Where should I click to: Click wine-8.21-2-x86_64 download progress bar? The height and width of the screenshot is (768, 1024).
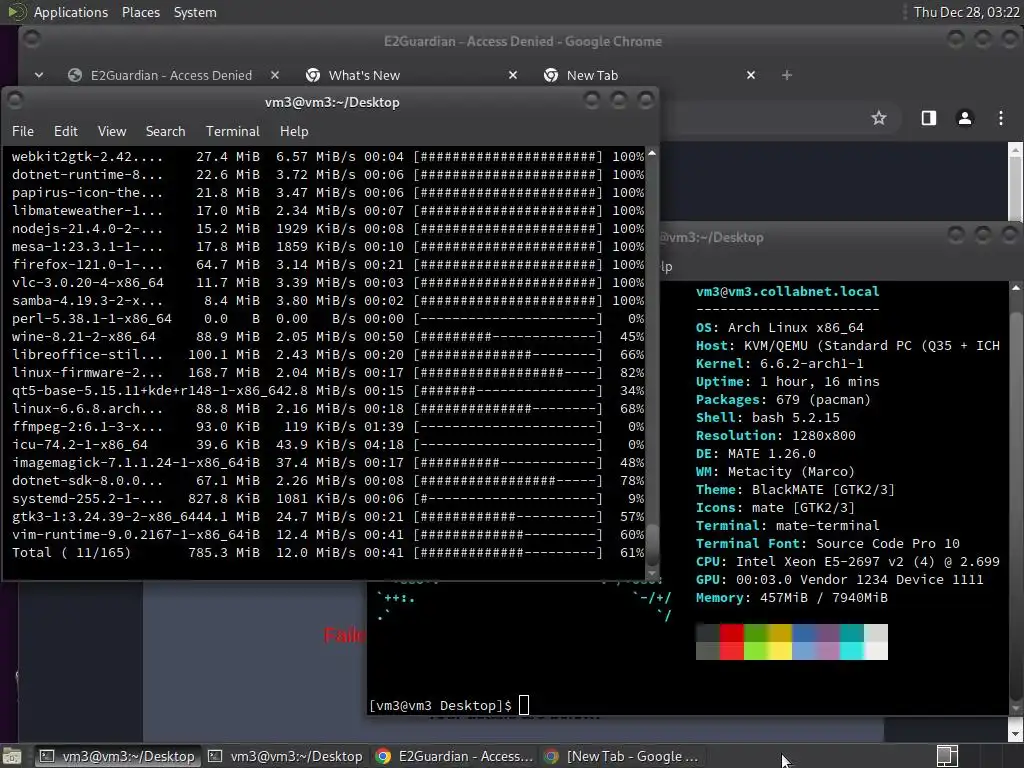coord(507,337)
